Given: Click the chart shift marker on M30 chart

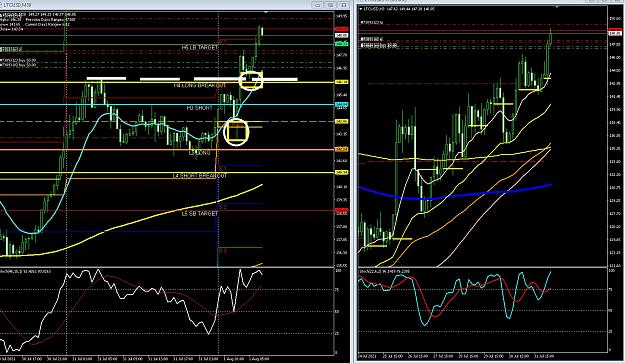Looking at the screenshot, I should (x=266, y=12).
